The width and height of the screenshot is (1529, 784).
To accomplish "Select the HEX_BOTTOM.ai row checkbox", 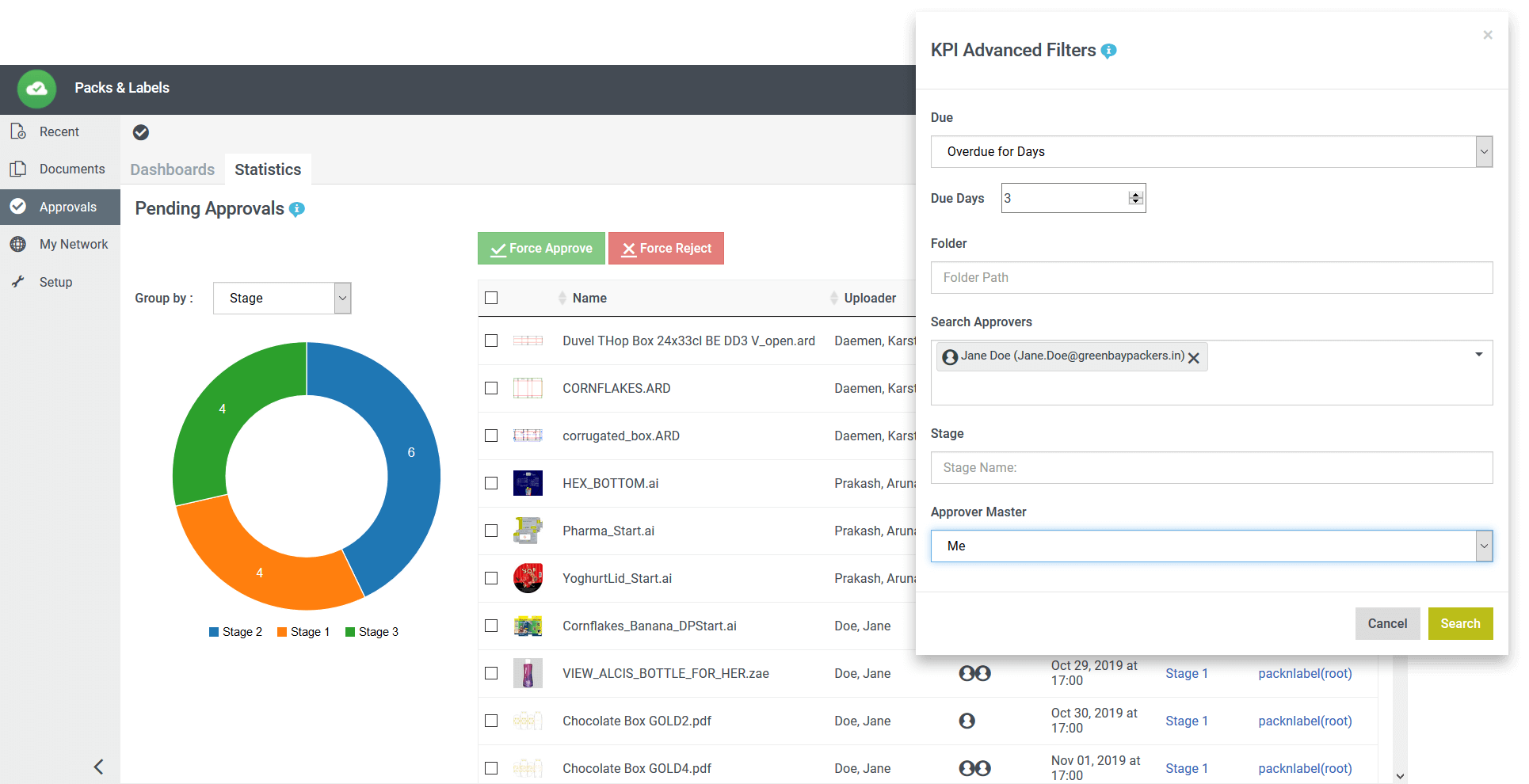I will tap(491, 483).
